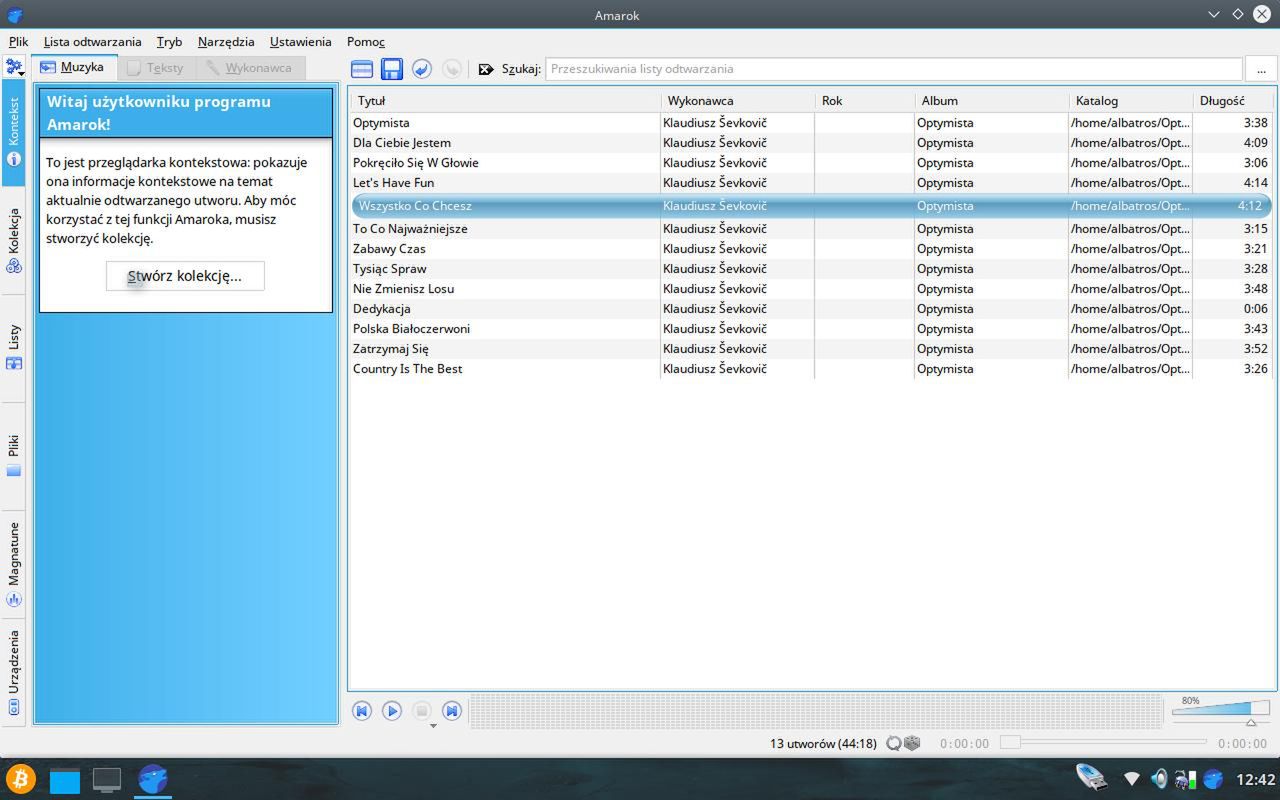Select the track Dla Ciebie Jestem

[811, 143]
